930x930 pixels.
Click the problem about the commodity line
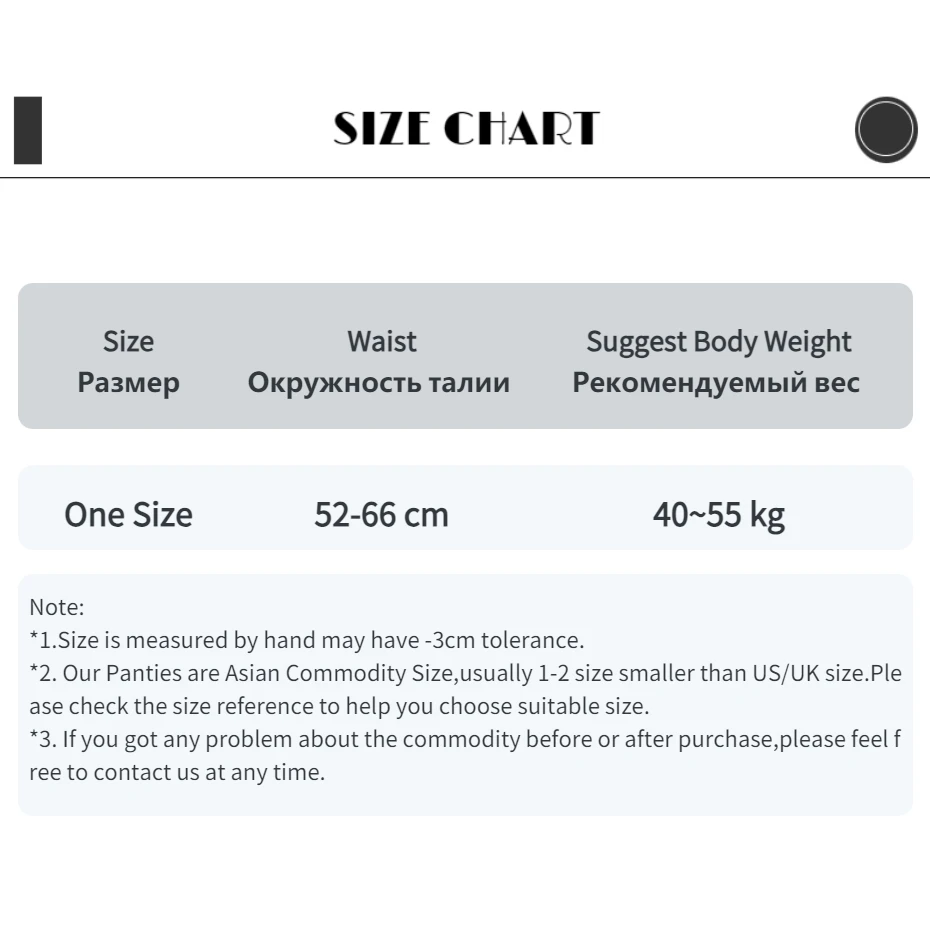465,740
